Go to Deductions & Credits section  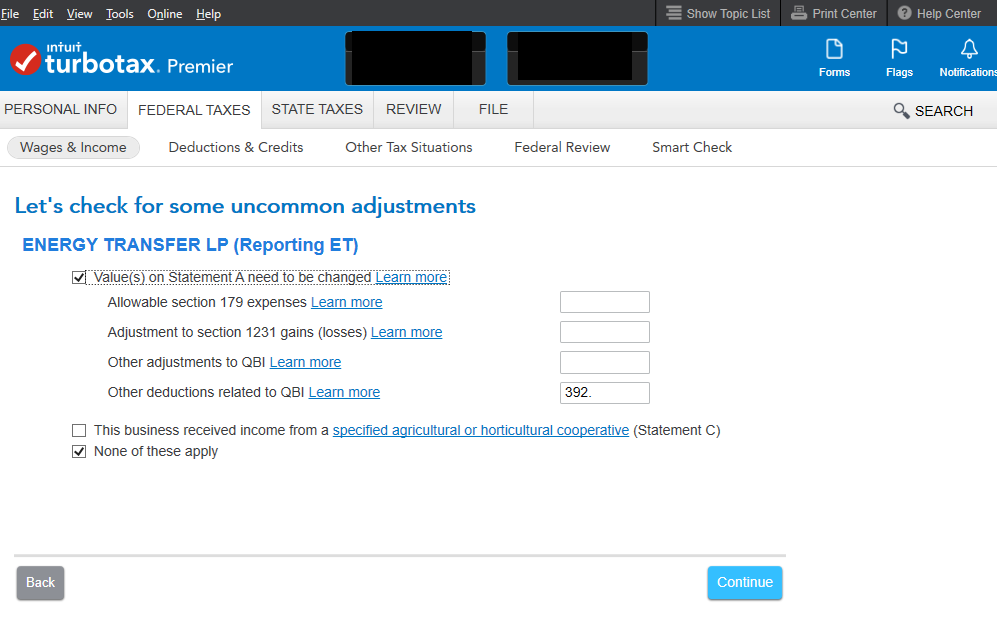pyautogui.click(x=236, y=147)
